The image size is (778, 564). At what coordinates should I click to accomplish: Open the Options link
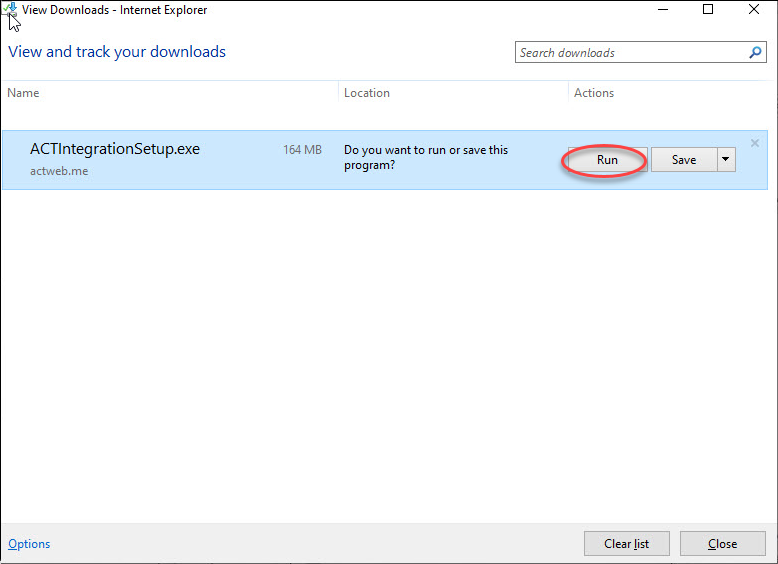[x=29, y=544]
